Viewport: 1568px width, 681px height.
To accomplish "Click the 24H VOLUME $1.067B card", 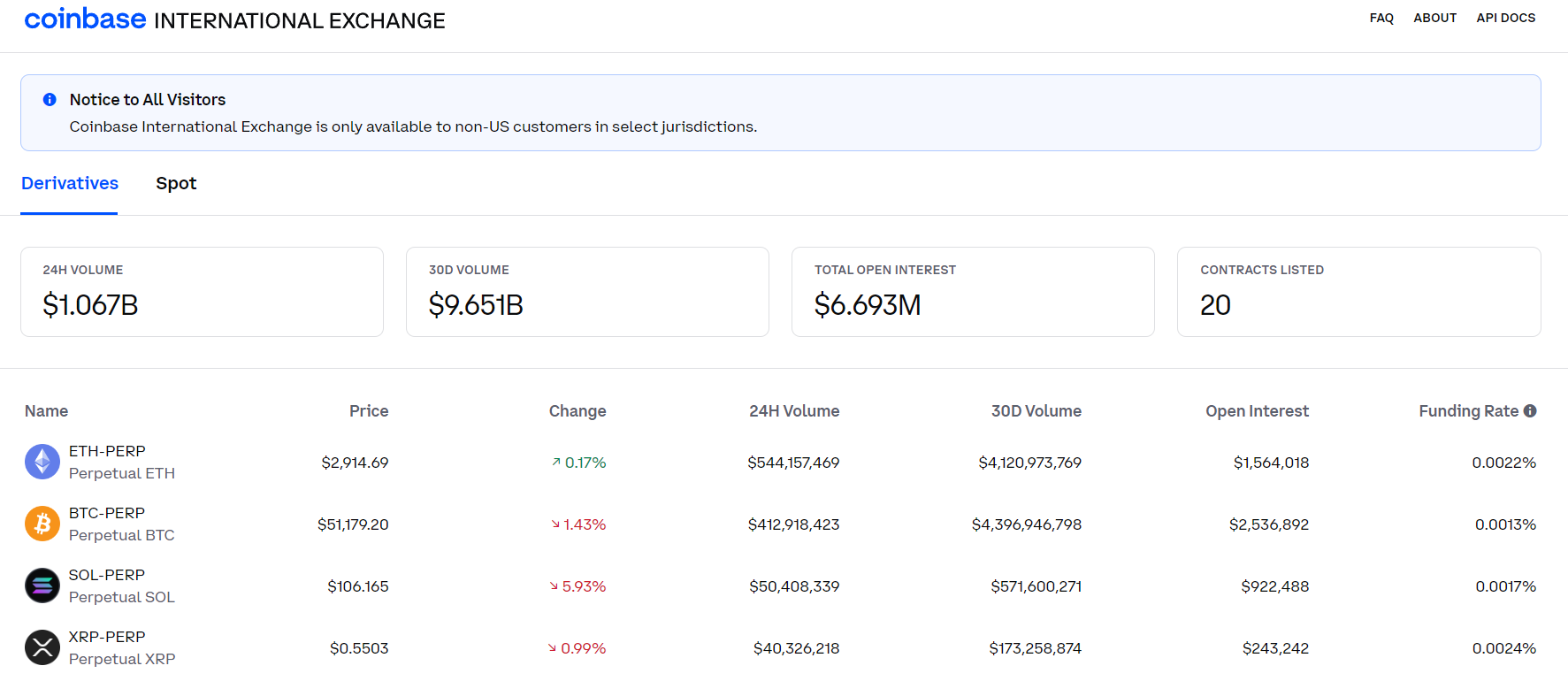I will click(x=202, y=292).
